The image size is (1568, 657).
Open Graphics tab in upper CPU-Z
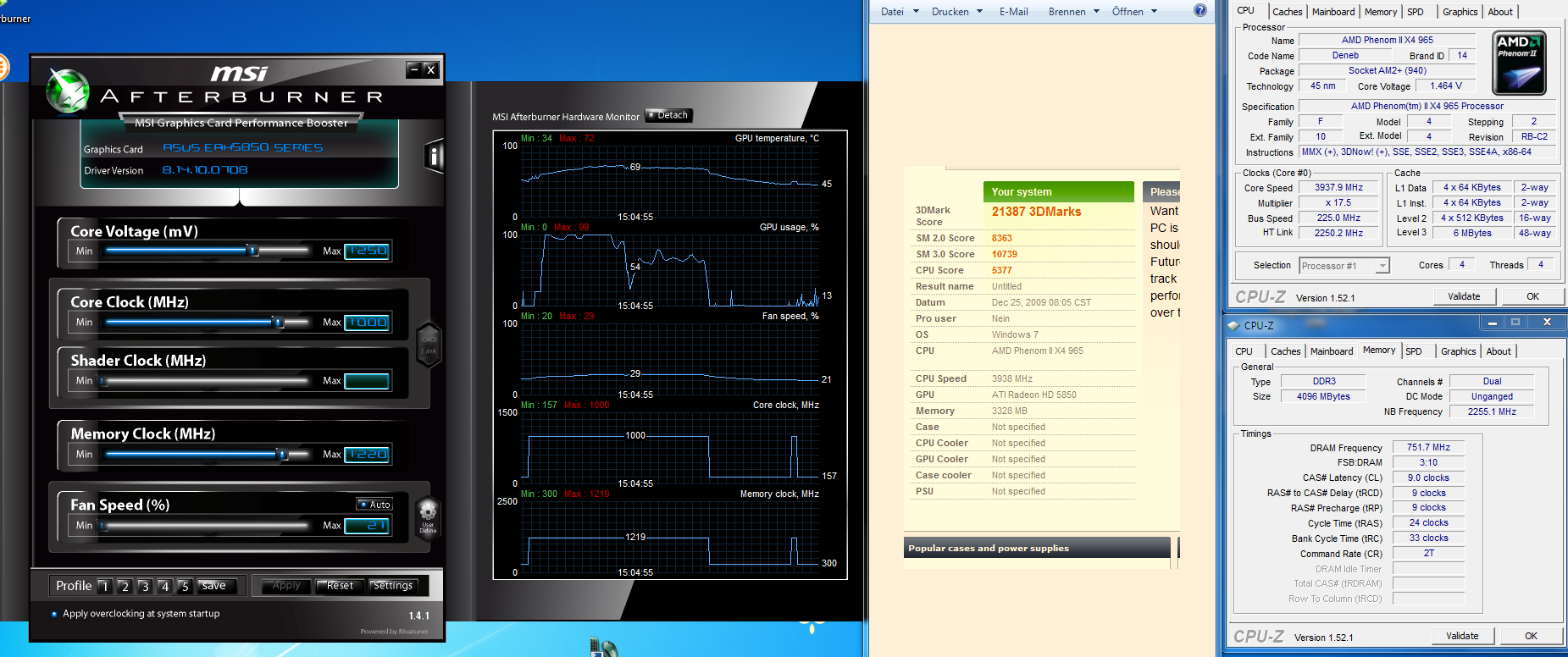(1460, 12)
